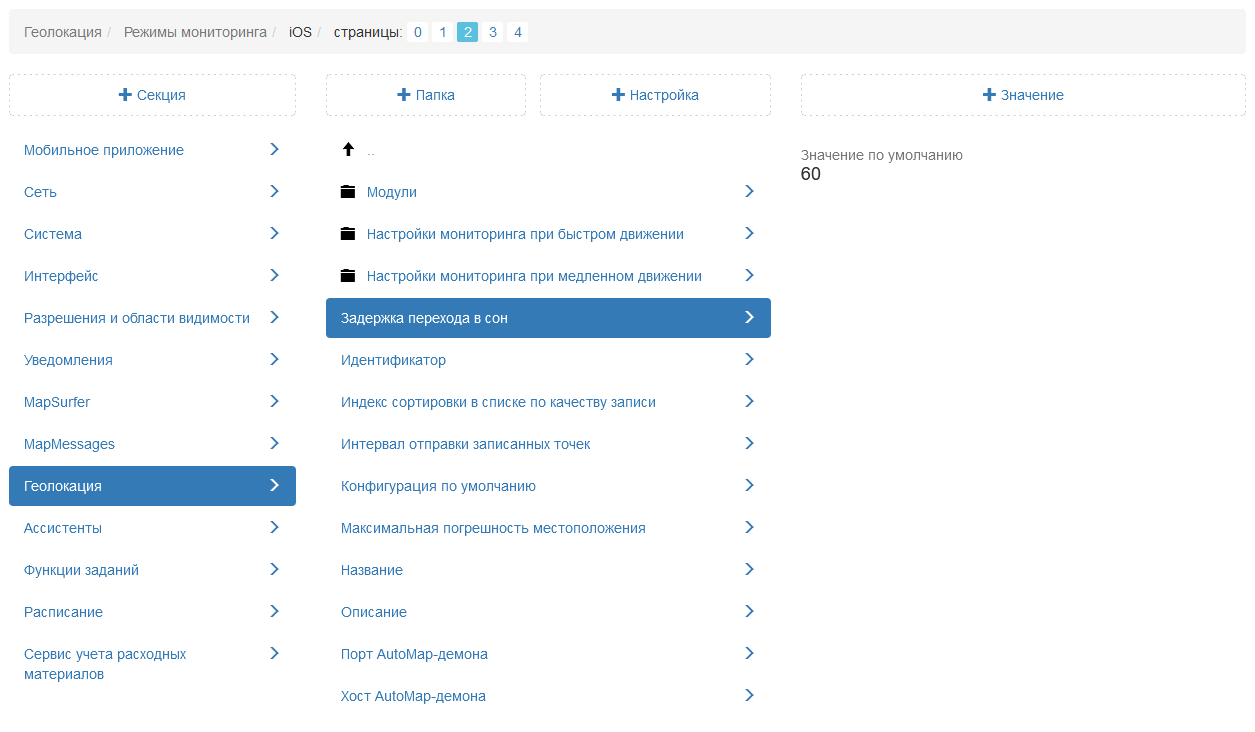Click chevron next to Уведомления section
This screenshot has height=732, width=1255.
[275, 359]
